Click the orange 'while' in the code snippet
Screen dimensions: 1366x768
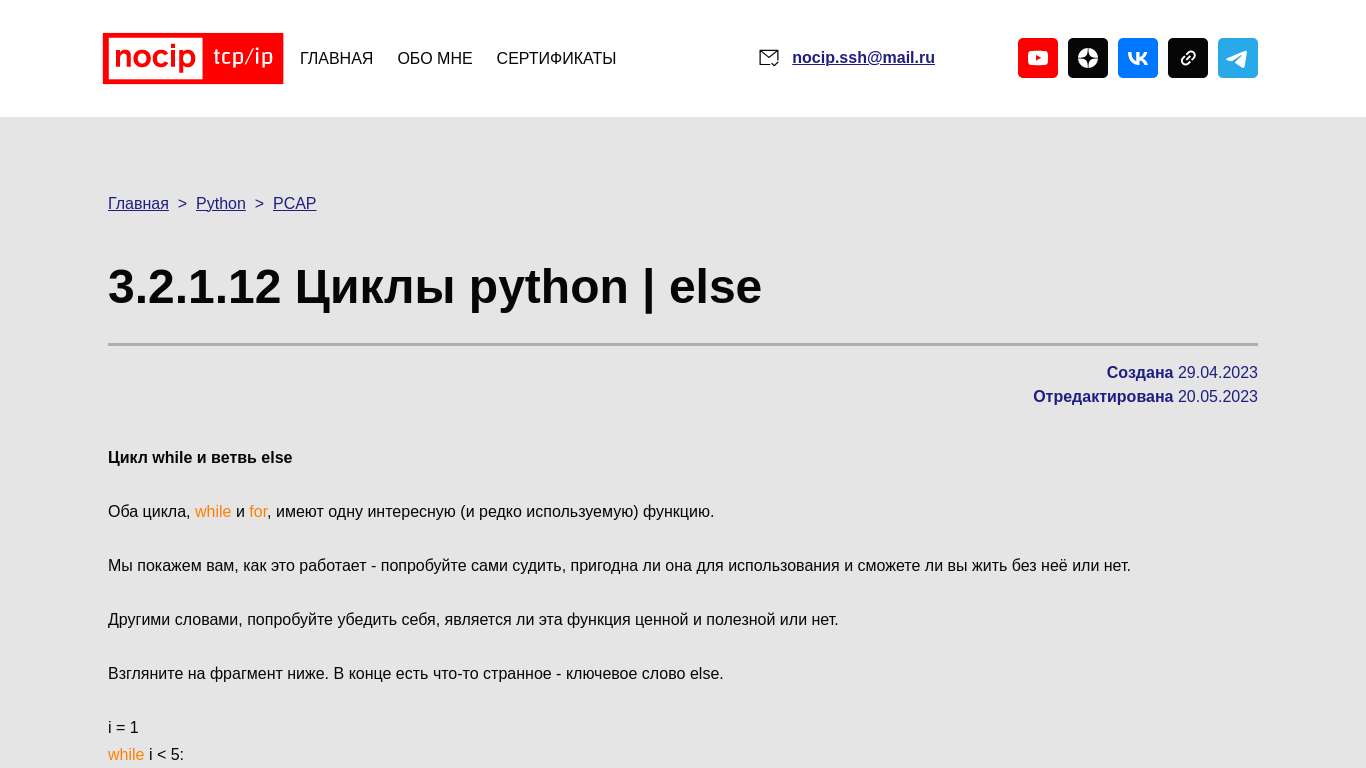(126, 755)
